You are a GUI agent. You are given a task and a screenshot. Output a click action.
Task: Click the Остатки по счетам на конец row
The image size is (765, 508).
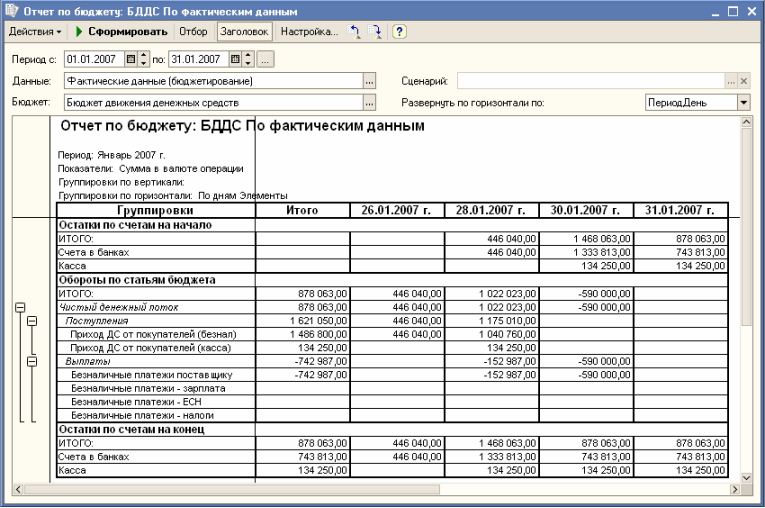pyautogui.click(x=392, y=429)
